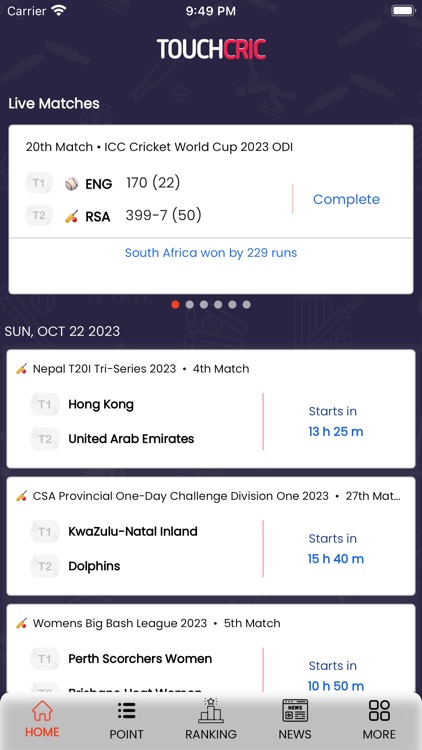Tap the RSA team bat icon
This screenshot has width=422, height=750.
point(72,217)
